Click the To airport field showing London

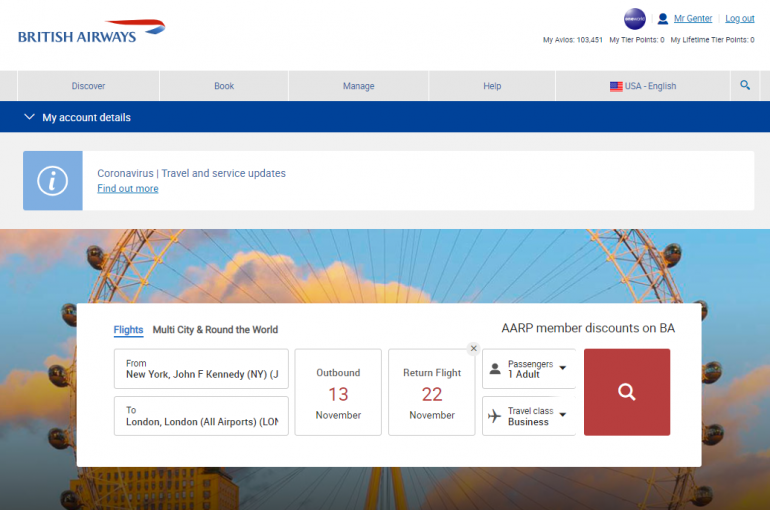click(x=201, y=416)
